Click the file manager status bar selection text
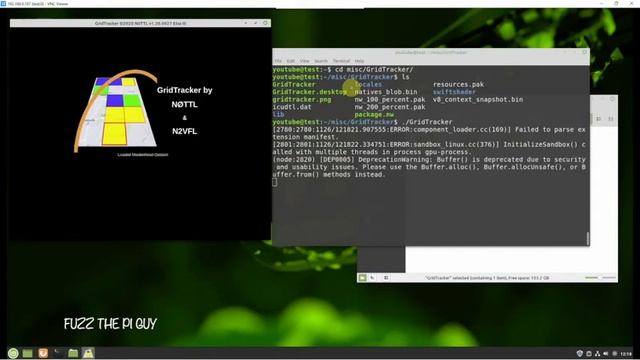The height and width of the screenshot is (360, 640). (487, 278)
